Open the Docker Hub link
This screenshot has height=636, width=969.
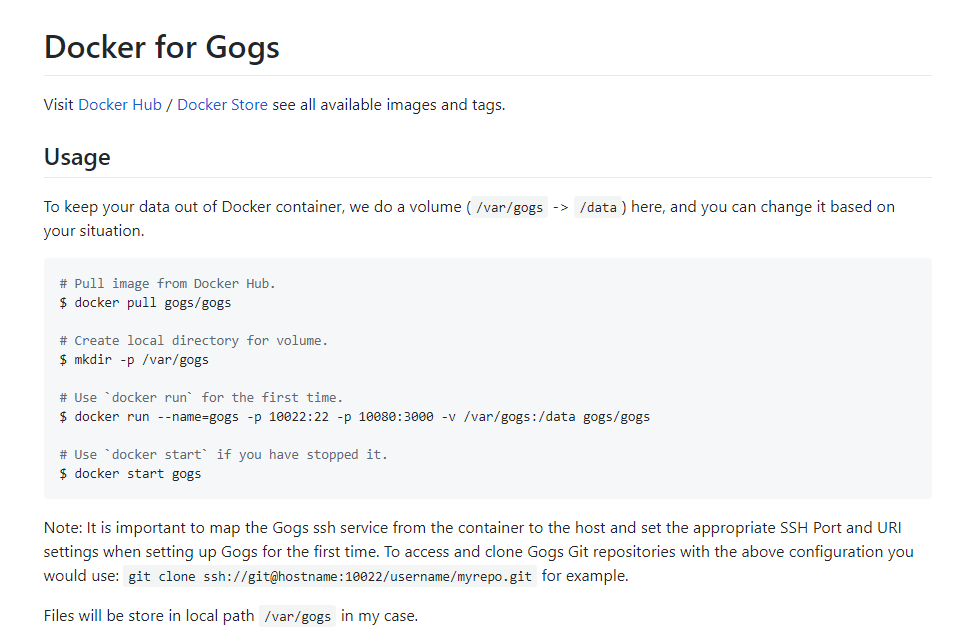[120, 104]
